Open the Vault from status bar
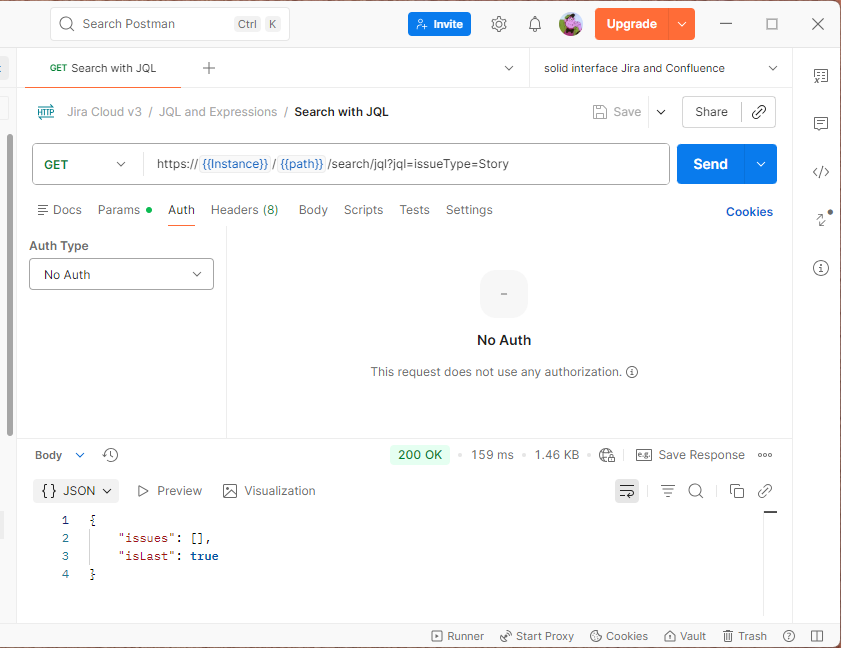This screenshot has height=648, width=842. pyautogui.click(x=685, y=636)
